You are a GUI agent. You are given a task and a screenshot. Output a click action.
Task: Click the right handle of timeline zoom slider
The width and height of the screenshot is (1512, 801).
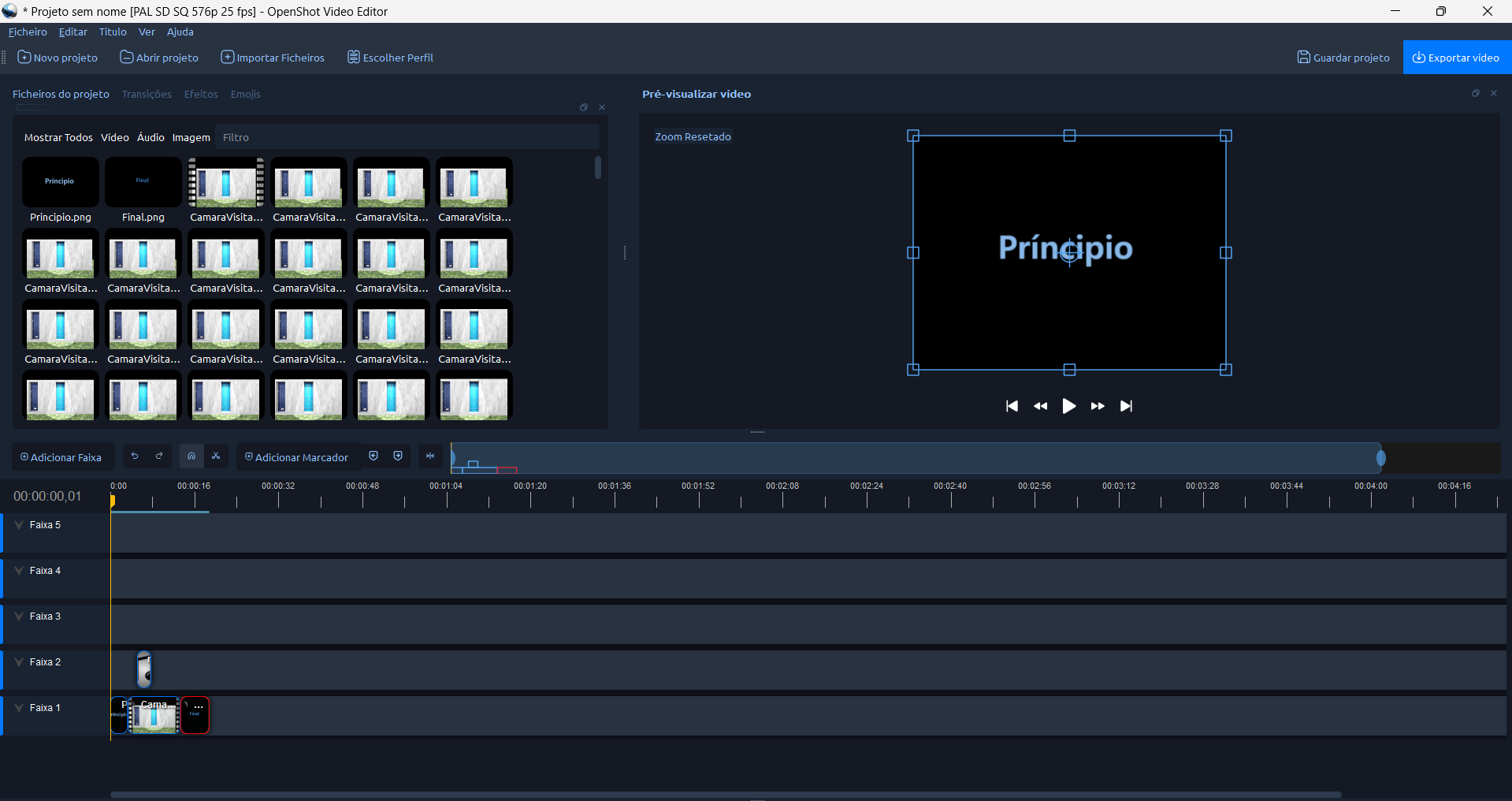1380,458
